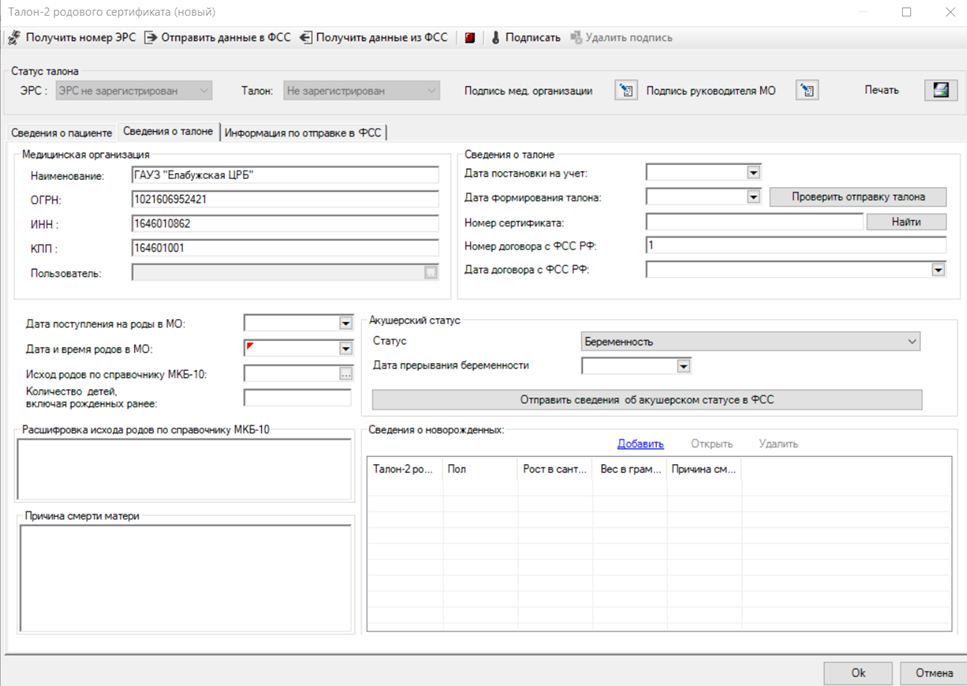Viewport: 967px width, 686px height.
Task: Click the 'Рост в сант...' column header
Action: 555,469
